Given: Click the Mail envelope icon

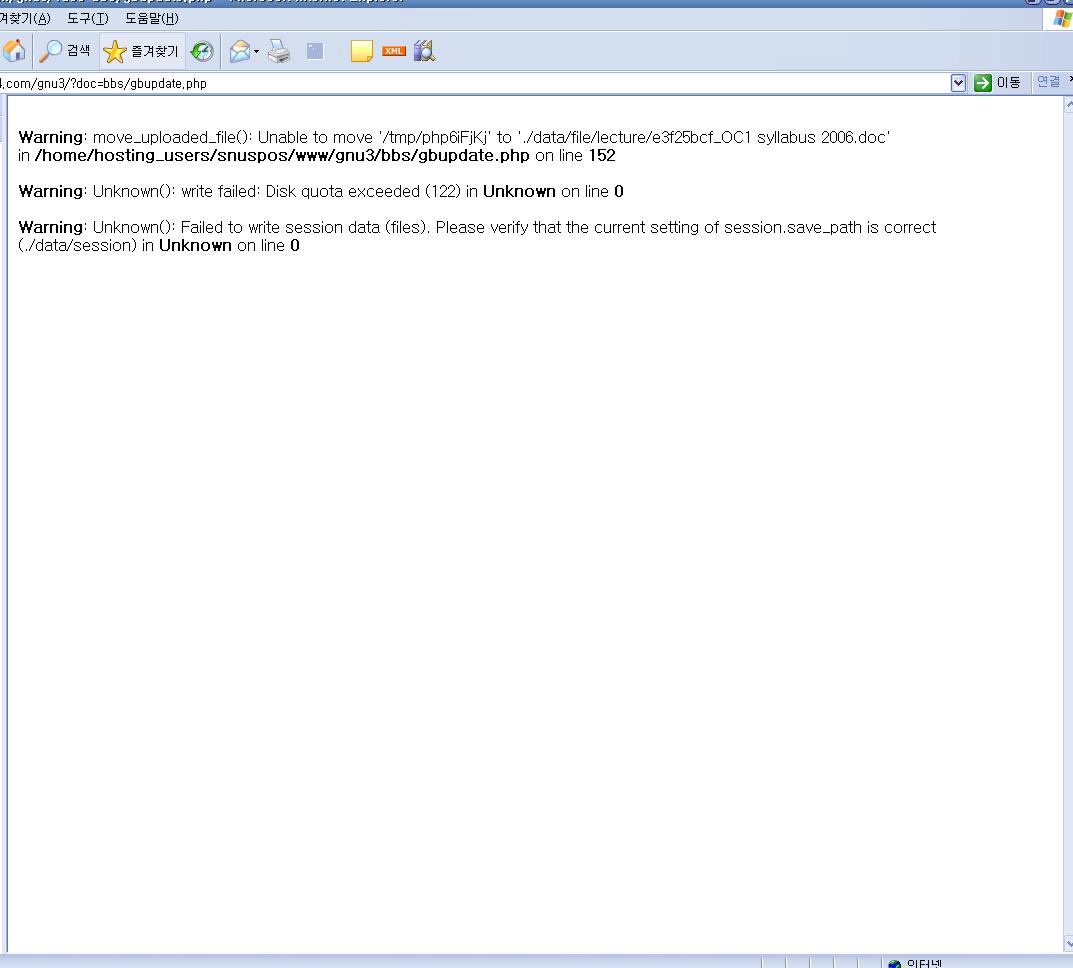Looking at the screenshot, I should [x=240, y=51].
